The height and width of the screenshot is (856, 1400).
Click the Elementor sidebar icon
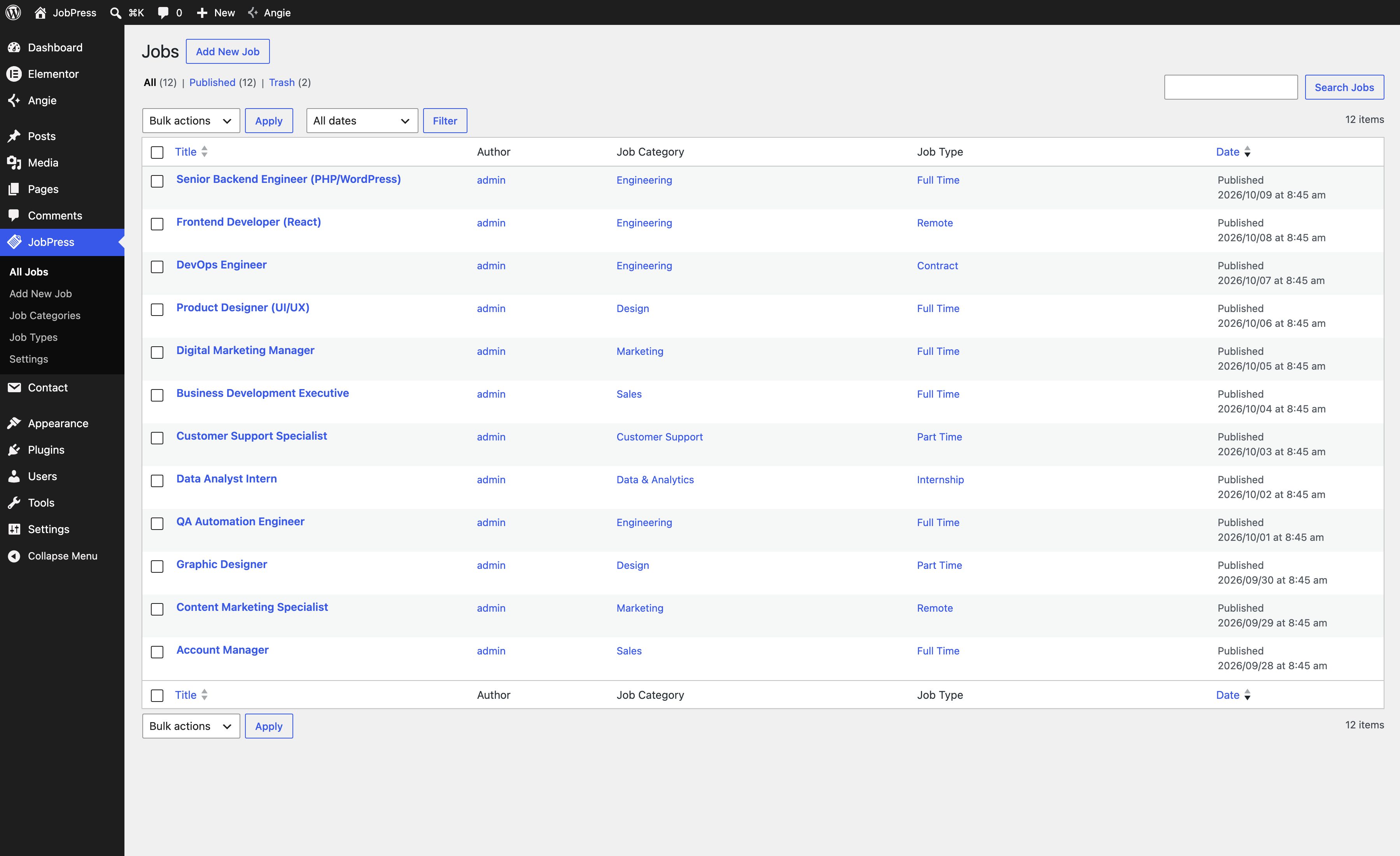click(14, 74)
